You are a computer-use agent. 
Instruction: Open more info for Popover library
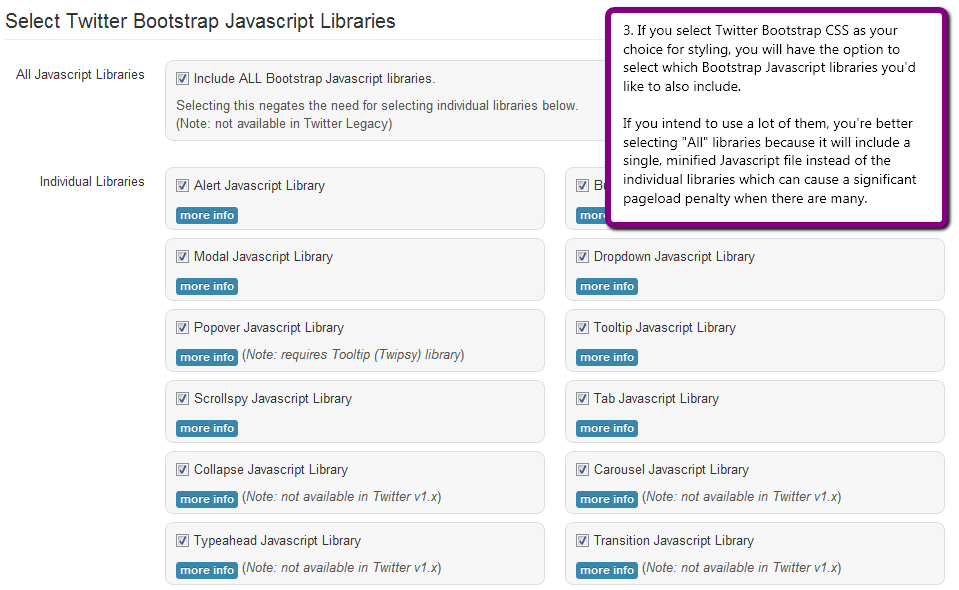[x=207, y=357]
